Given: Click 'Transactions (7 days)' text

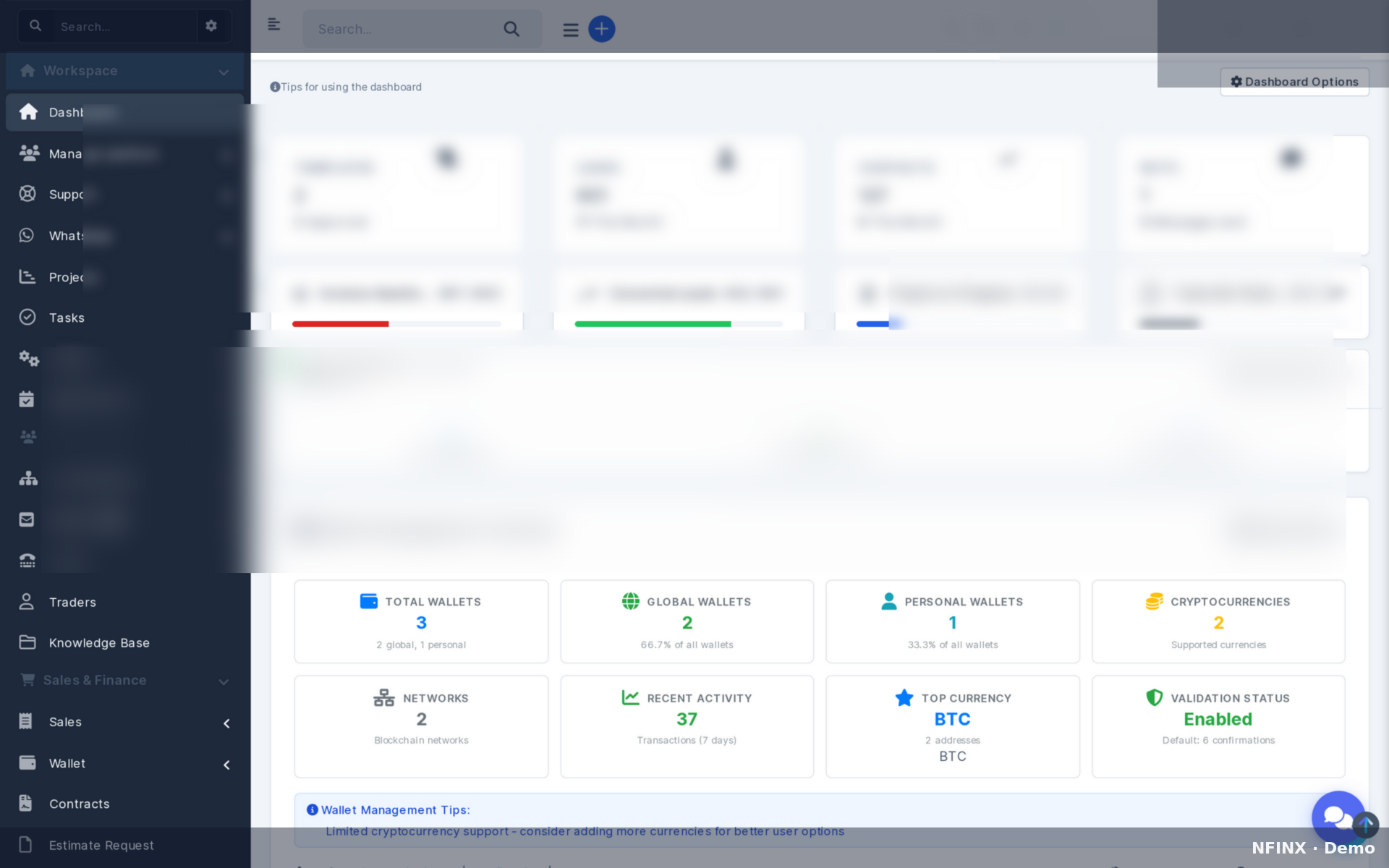Looking at the screenshot, I should click(x=687, y=740).
